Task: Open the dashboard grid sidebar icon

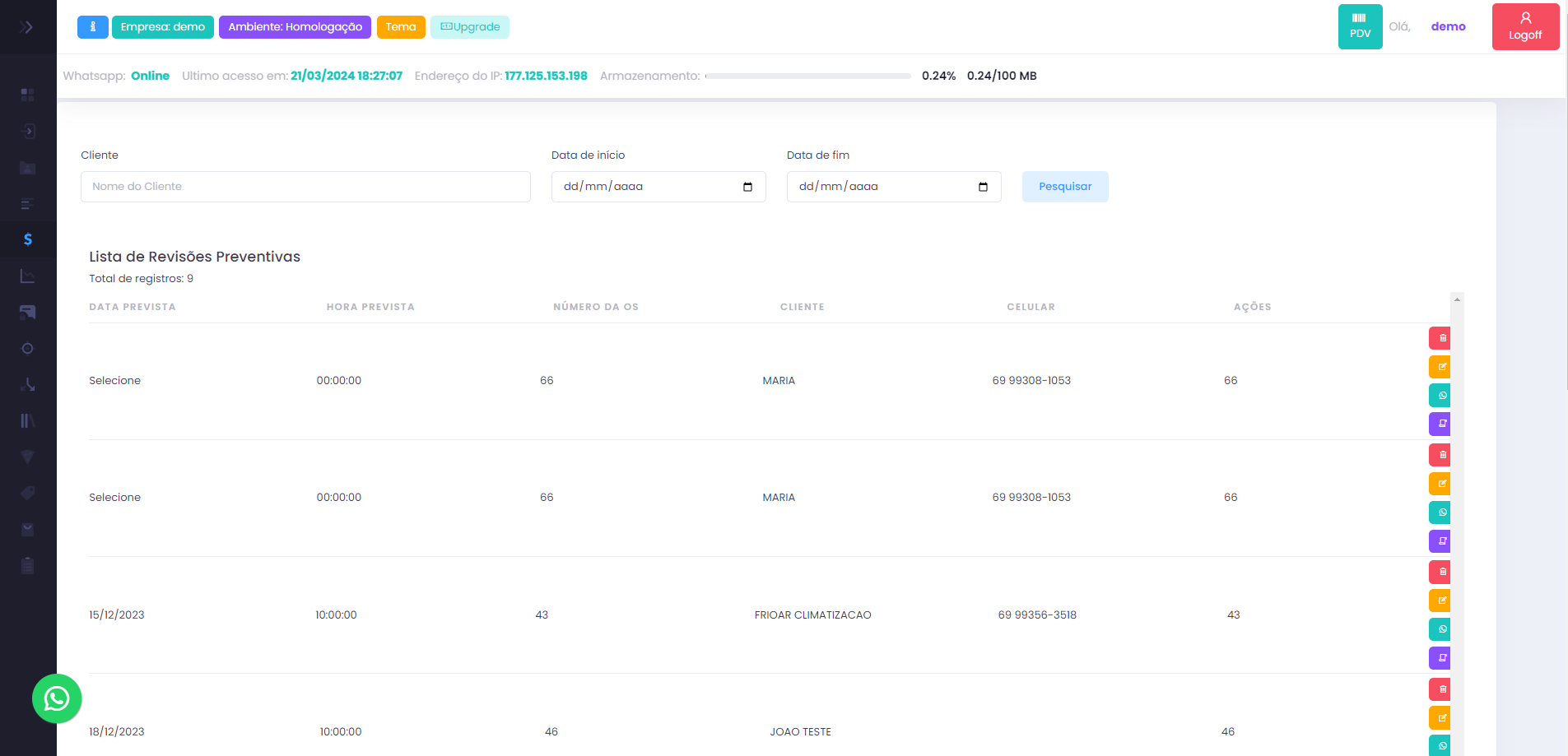Action: [x=27, y=95]
